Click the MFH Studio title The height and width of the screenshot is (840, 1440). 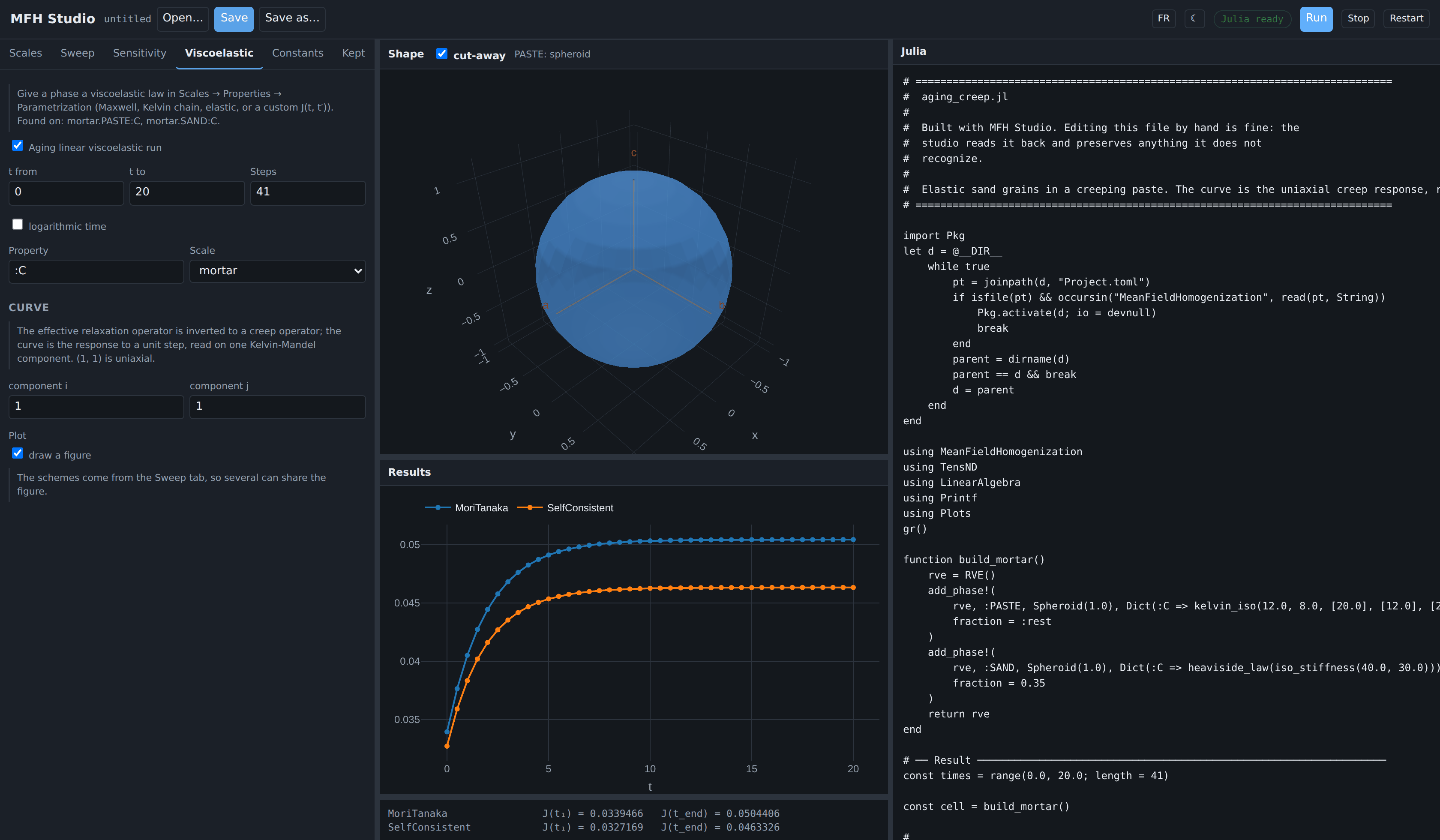click(x=53, y=19)
